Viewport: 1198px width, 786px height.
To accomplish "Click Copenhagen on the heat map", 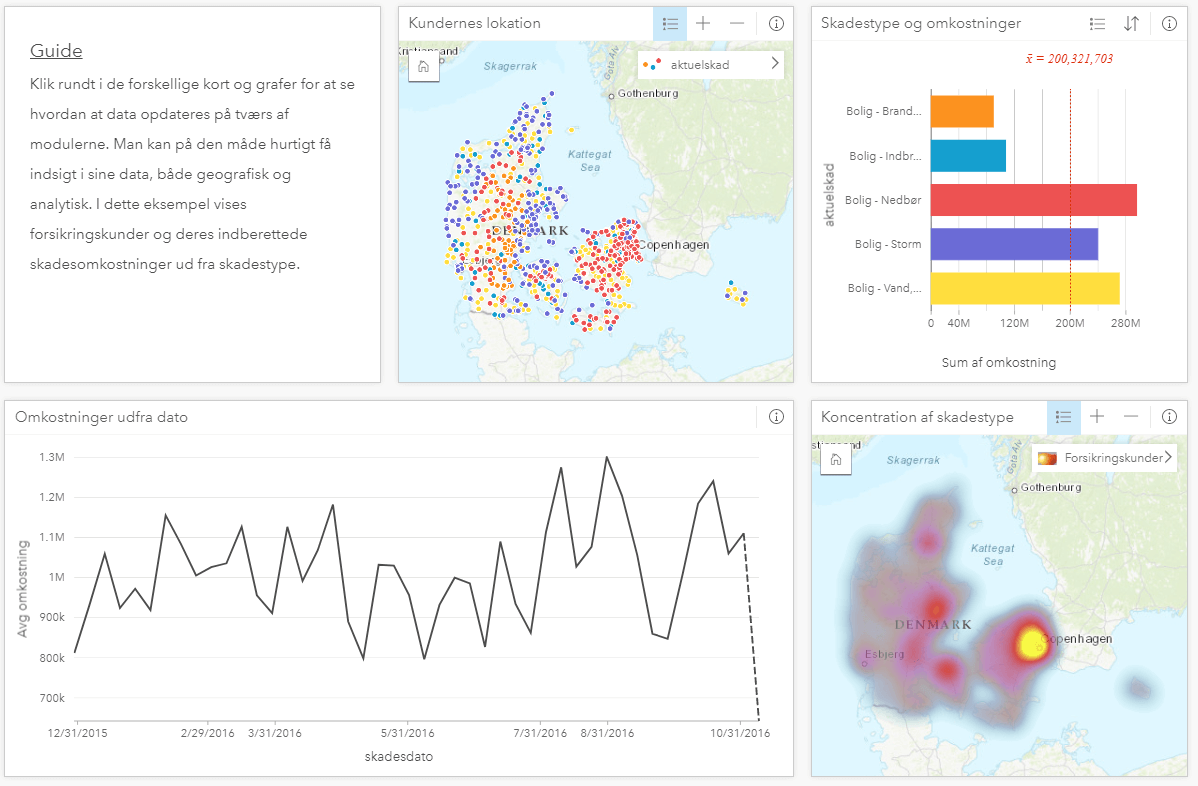I will [1077, 639].
